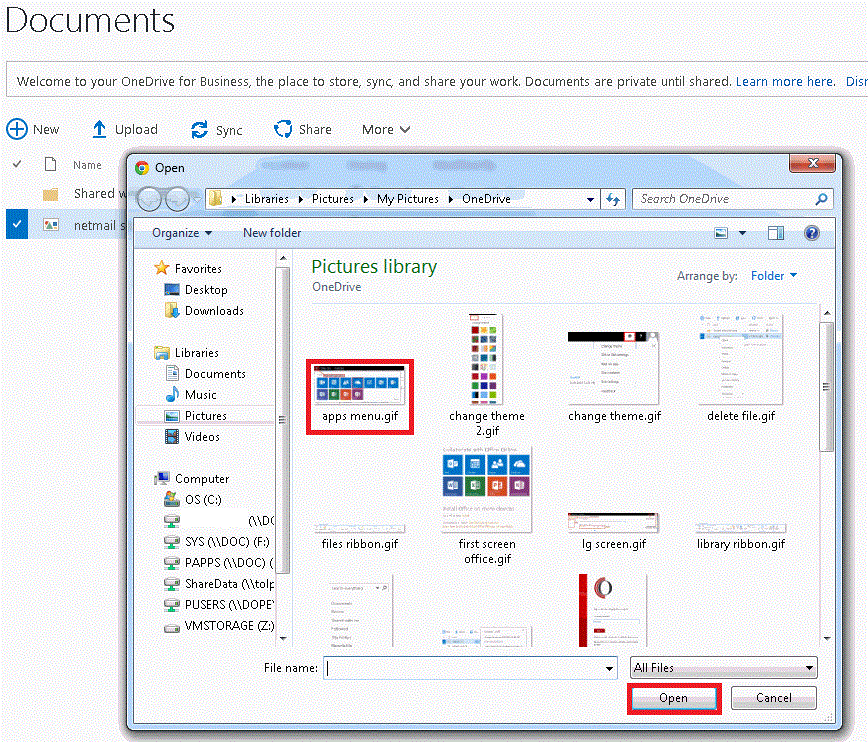
Task: Click the file list scrollbar thumb
Action: 826,387
